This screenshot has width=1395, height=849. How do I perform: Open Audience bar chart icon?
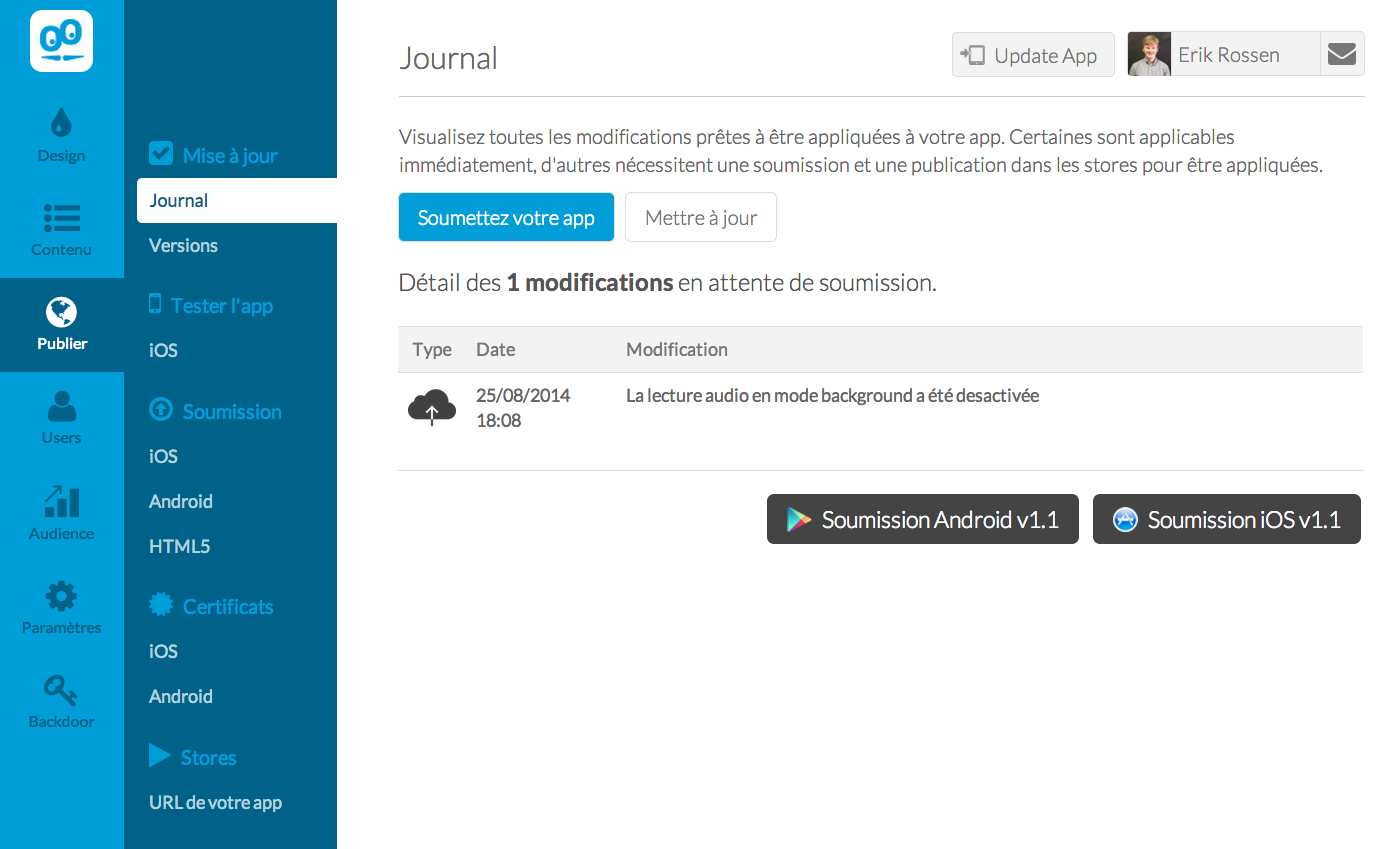[x=61, y=501]
